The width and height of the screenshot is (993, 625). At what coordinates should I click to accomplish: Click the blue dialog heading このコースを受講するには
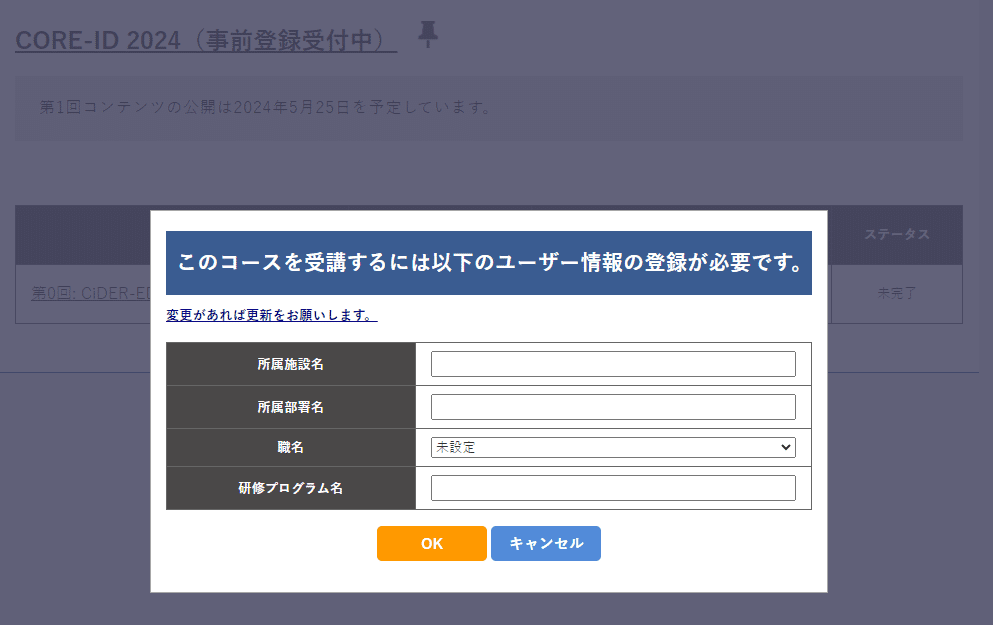tap(489, 263)
